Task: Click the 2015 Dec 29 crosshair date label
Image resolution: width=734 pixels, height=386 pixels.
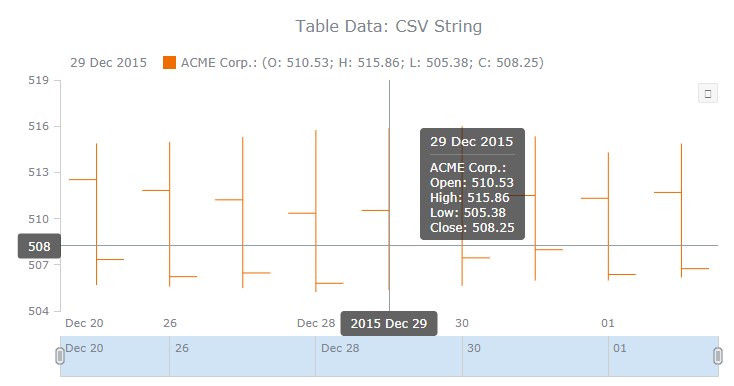Action: click(x=389, y=324)
